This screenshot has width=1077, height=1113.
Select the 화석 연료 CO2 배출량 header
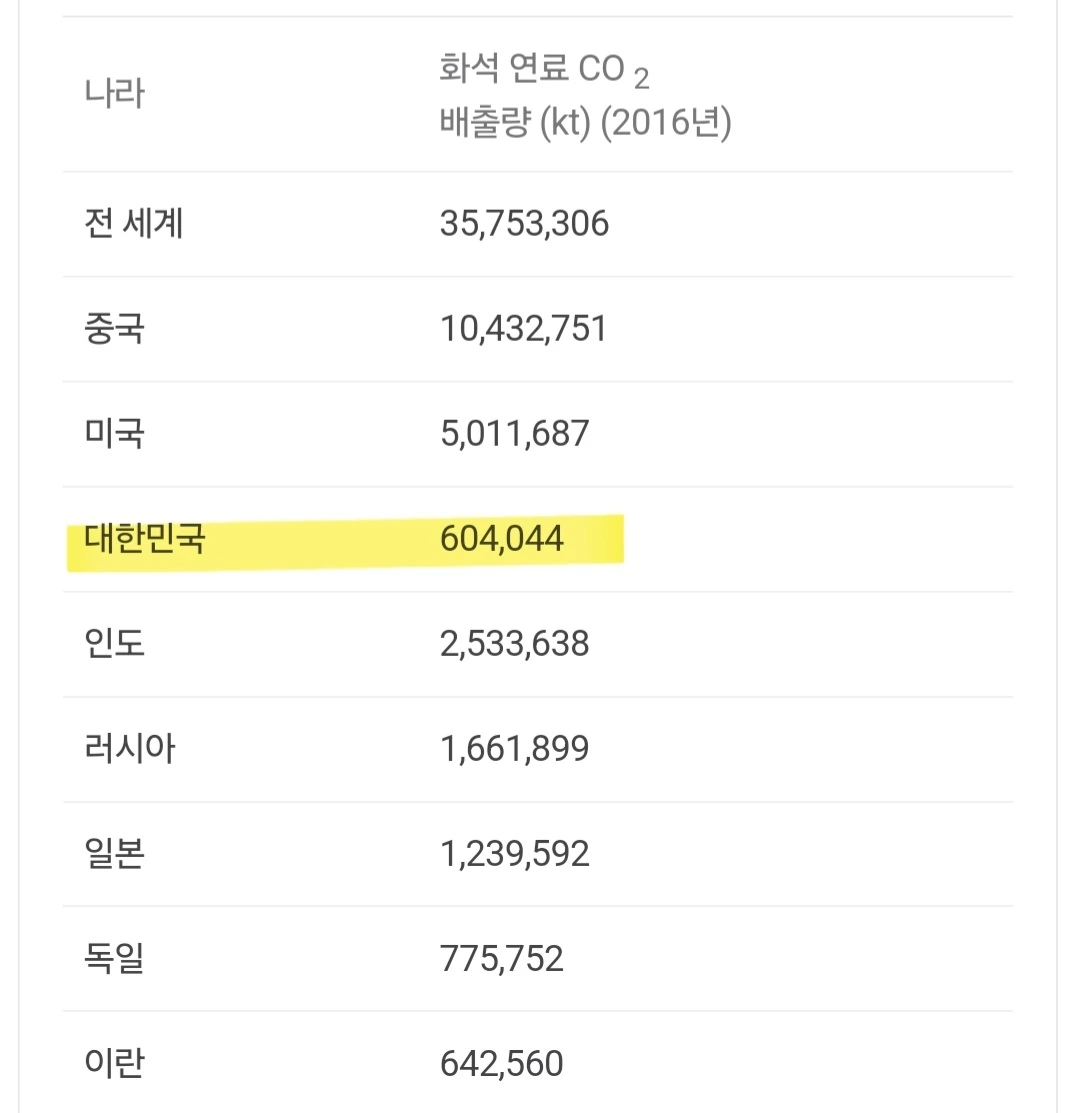point(585,95)
